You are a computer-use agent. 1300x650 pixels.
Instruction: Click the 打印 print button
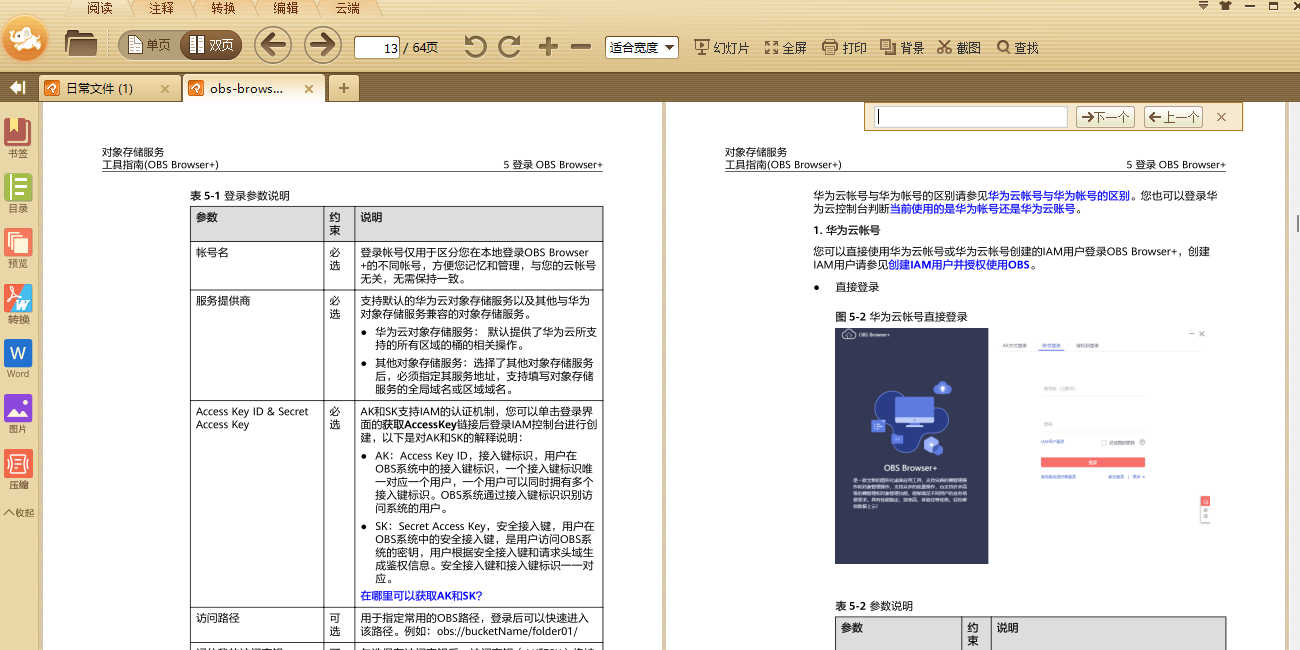[x=844, y=47]
